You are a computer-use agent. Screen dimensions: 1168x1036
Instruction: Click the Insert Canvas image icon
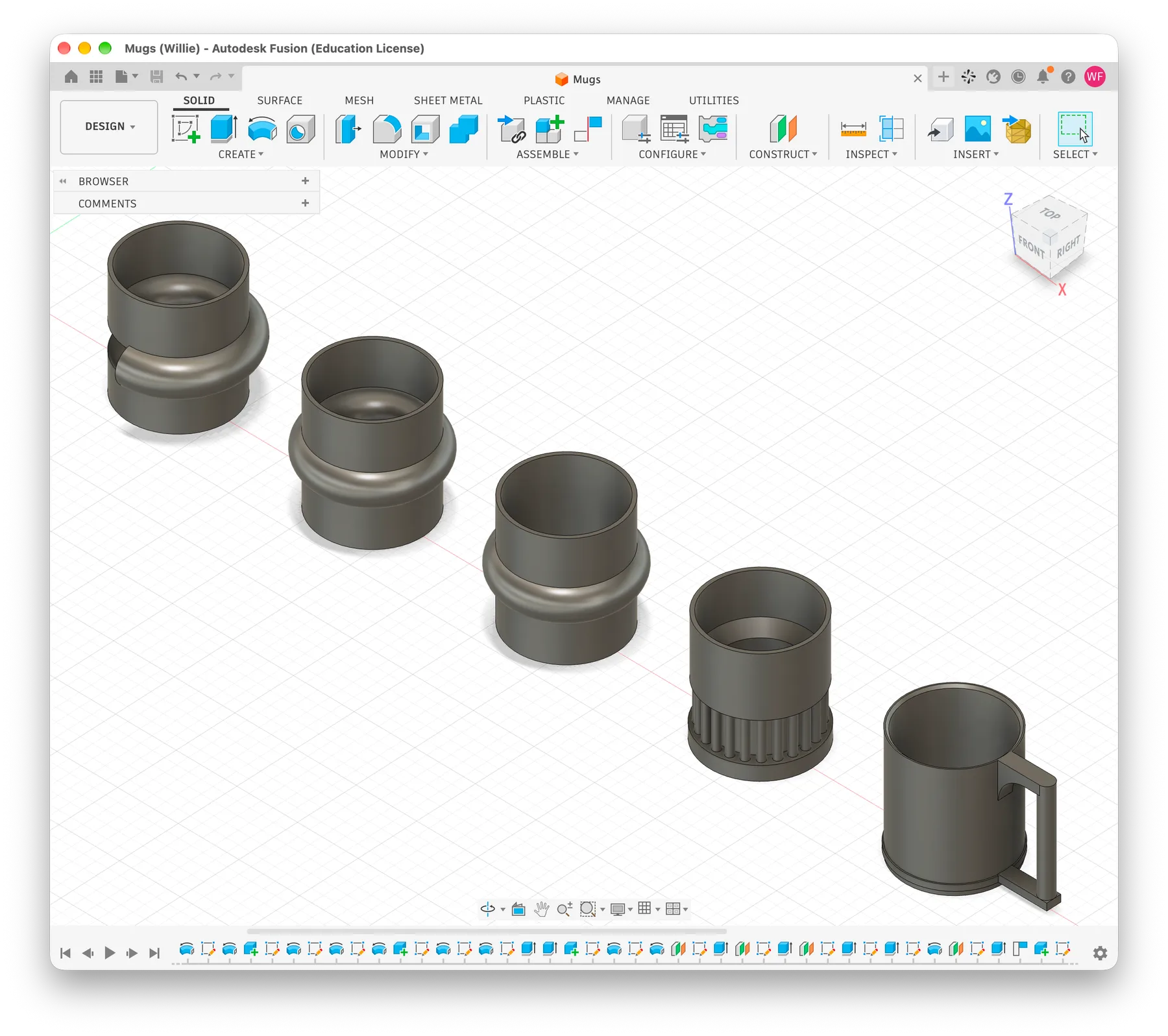coord(978,128)
